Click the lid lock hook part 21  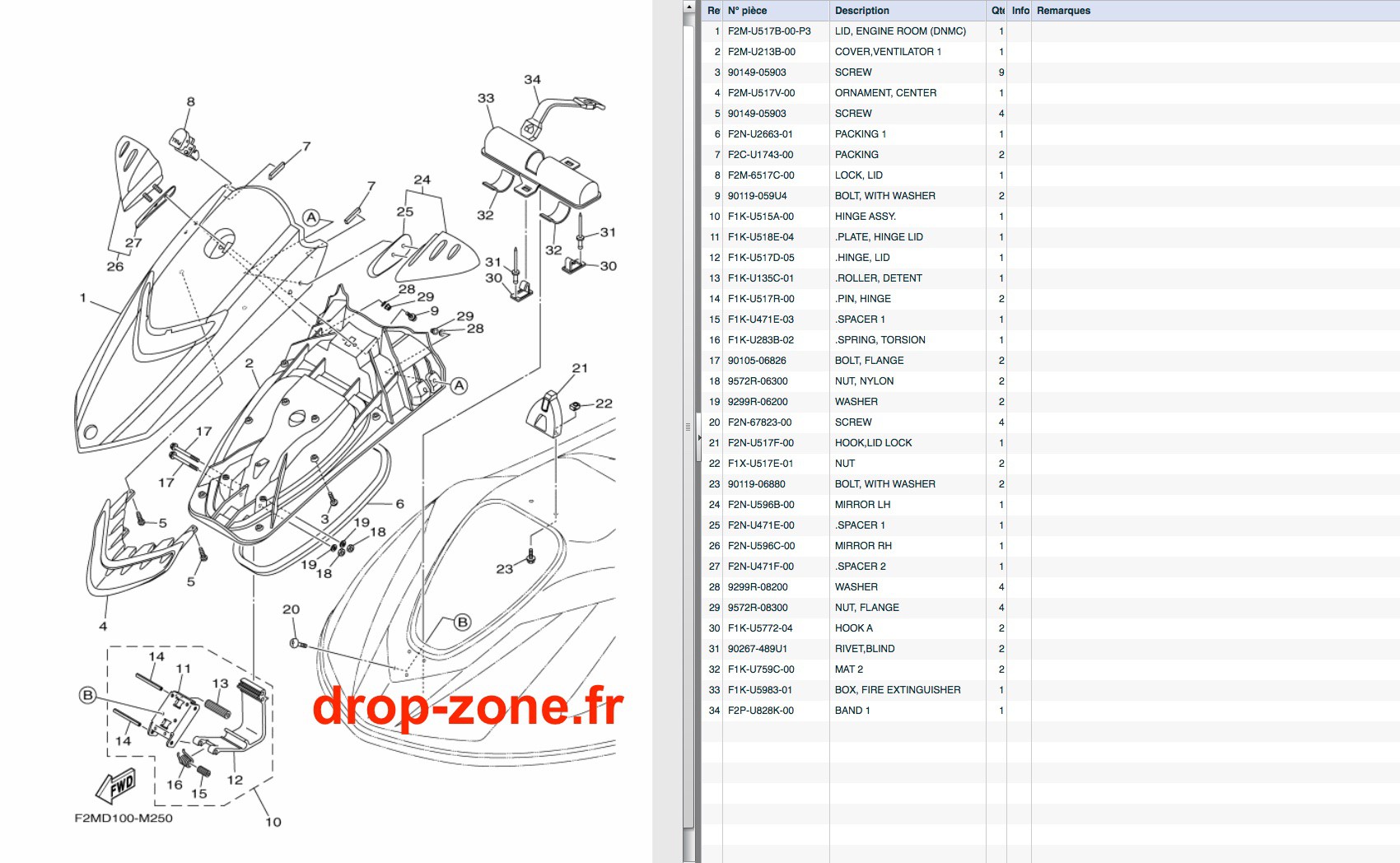click(x=544, y=413)
